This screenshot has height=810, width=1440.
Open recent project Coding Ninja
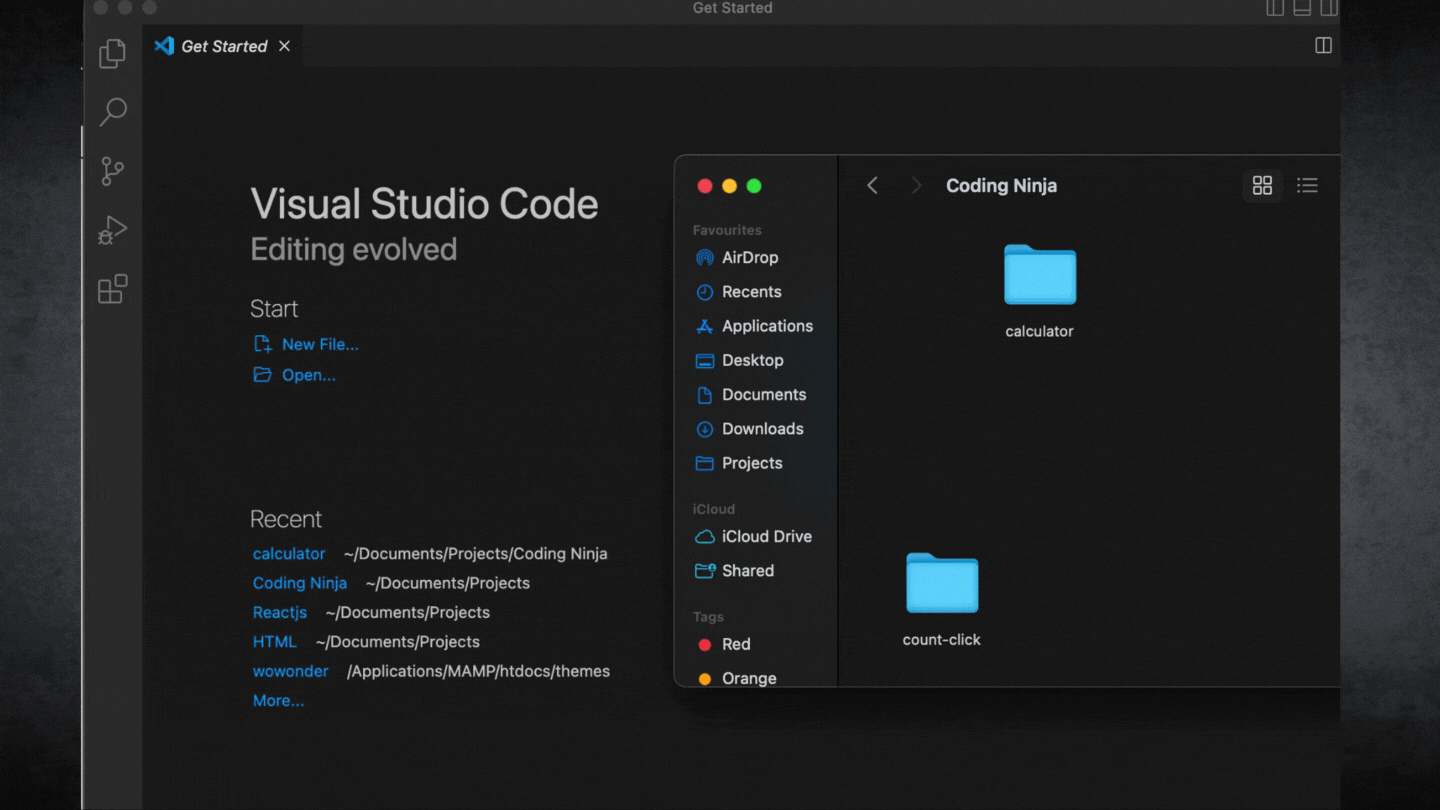300,583
